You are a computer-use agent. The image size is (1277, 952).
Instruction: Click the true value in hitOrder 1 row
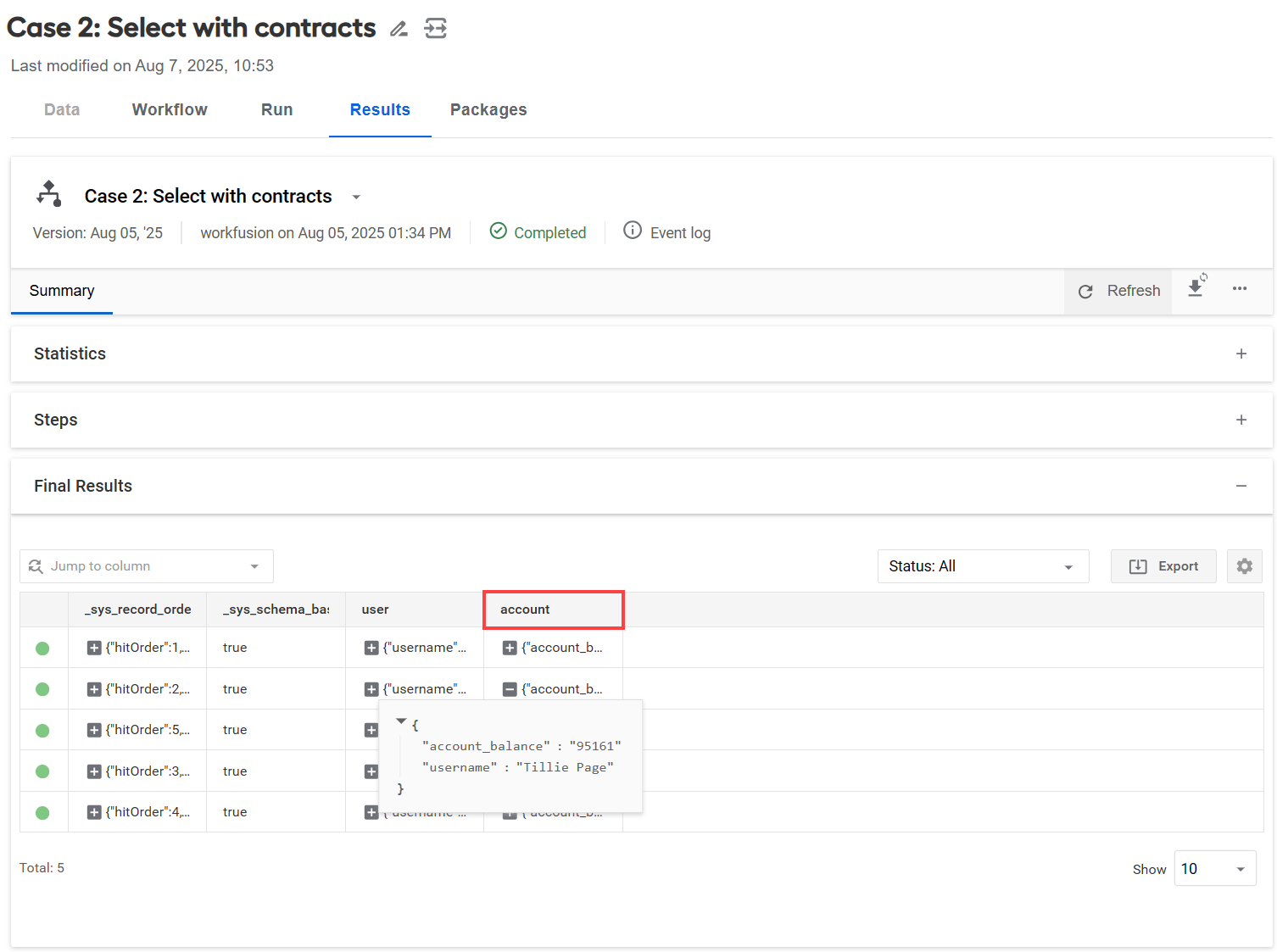[235, 648]
